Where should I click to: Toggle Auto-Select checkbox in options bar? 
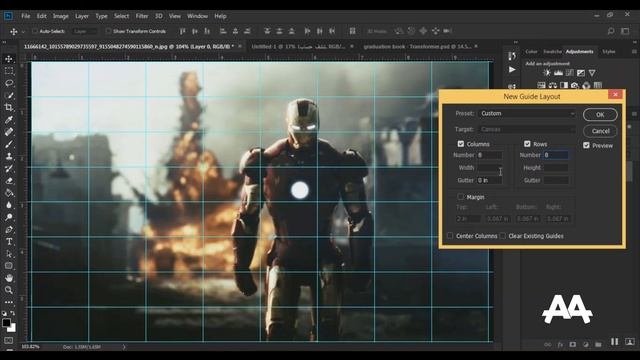(x=35, y=31)
